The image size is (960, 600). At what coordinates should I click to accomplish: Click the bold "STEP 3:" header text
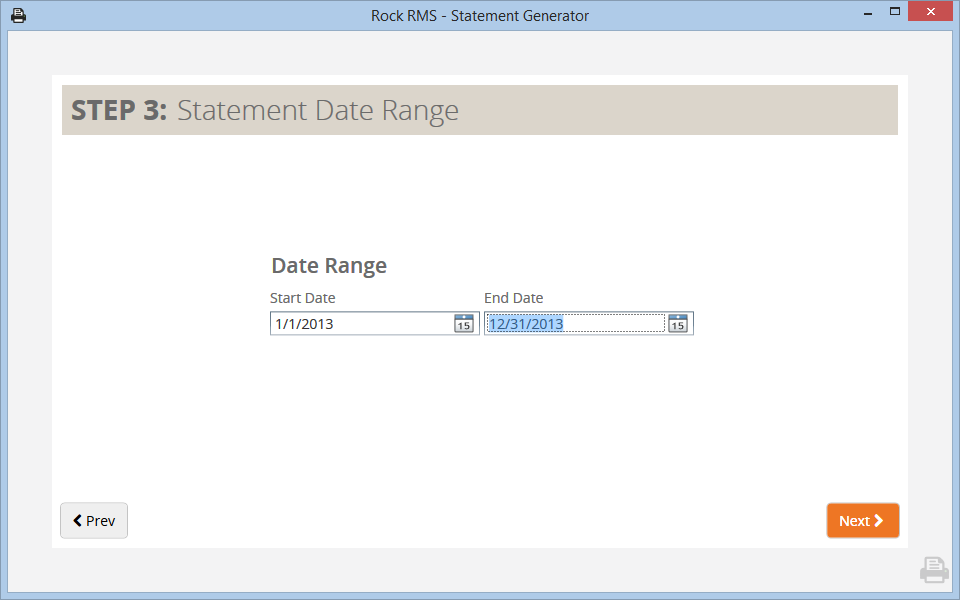pos(119,110)
